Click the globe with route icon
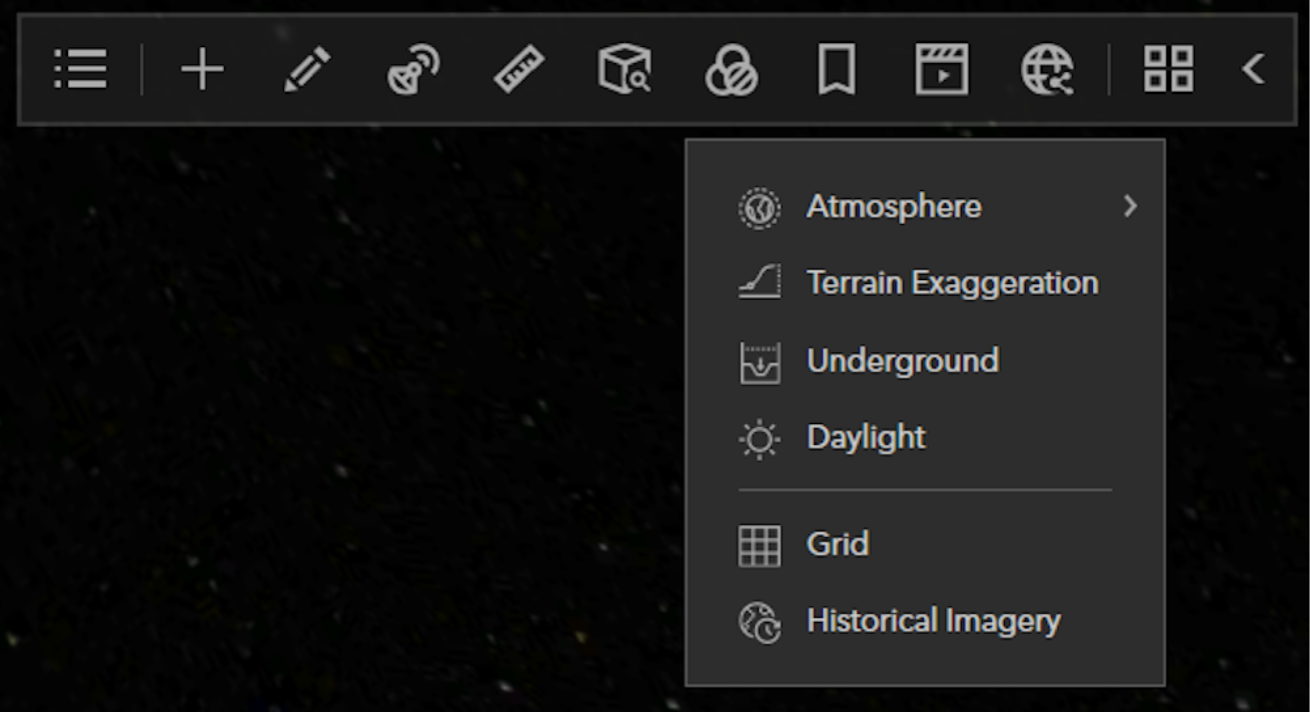The width and height of the screenshot is (1310, 712). tap(1046, 69)
